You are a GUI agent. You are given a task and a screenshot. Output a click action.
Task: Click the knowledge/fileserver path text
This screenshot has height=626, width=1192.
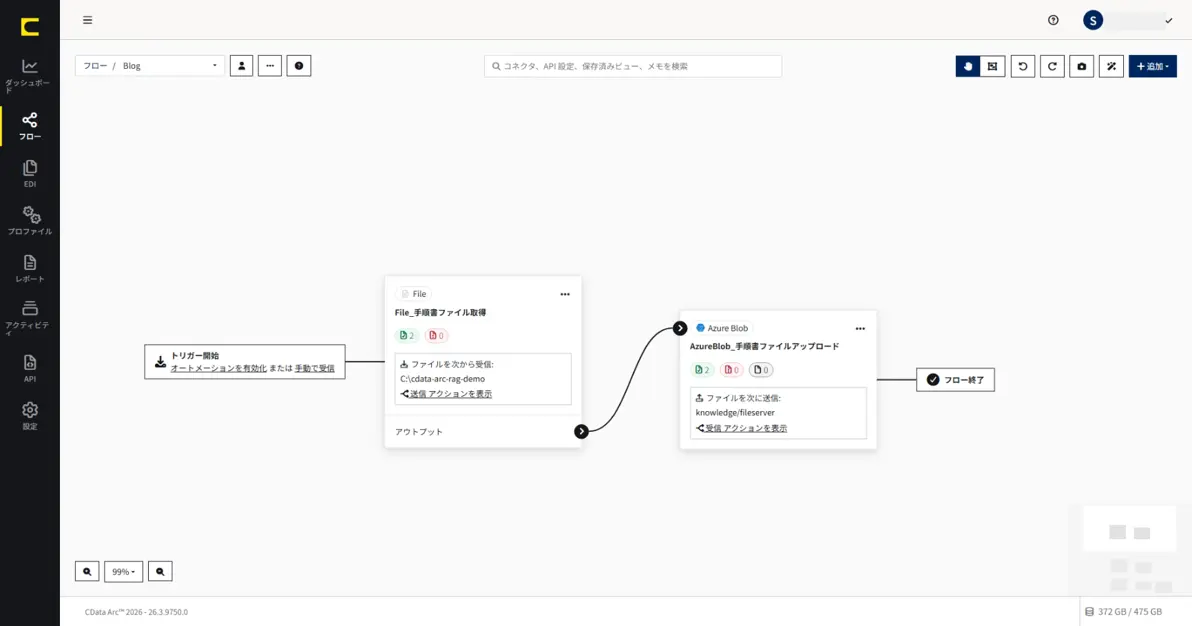(x=735, y=412)
